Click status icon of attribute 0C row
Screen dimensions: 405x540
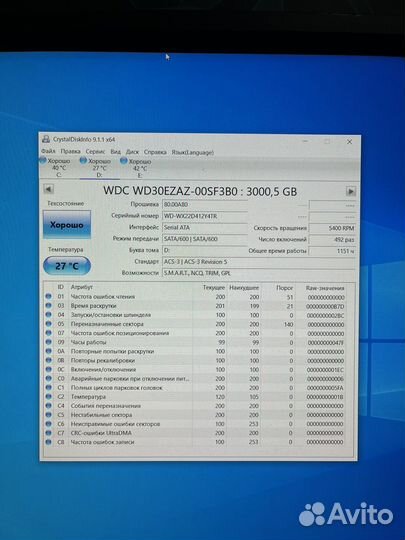pos(48,369)
